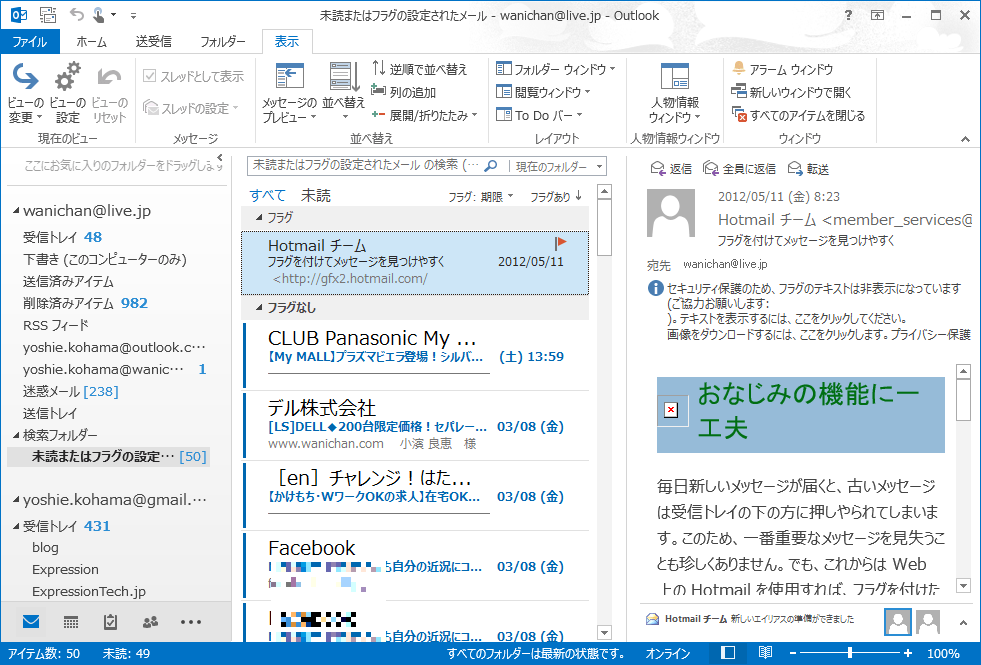Open the CLUB Panasonic My MALL message
Image resolution: width=981 pixels, height=665 pixels.
(416, 355)
